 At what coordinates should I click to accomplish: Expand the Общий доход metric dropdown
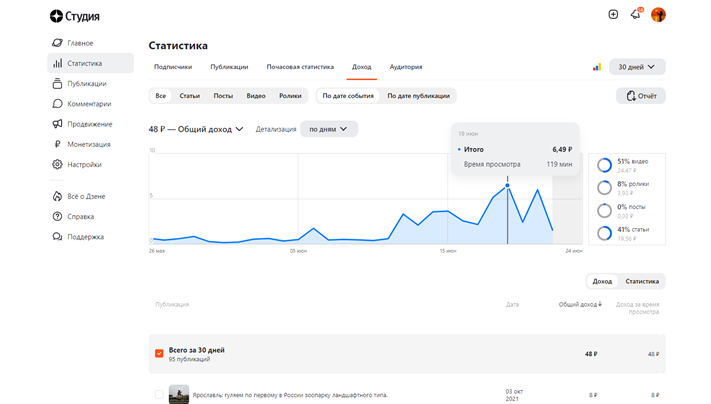point(196,130)
